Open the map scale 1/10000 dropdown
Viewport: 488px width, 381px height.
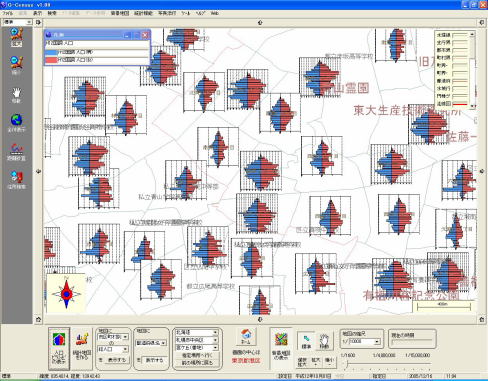[x=377, y=342]
